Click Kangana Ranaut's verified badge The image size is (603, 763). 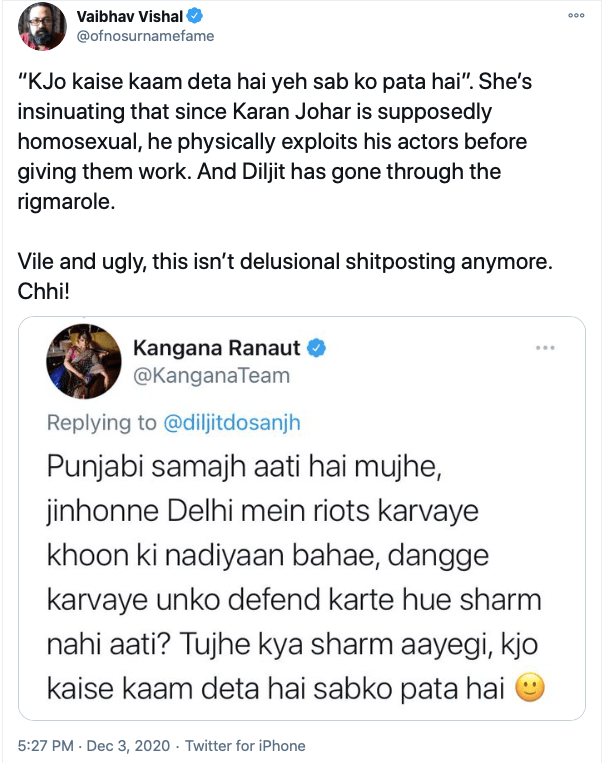(x=315, y=349)
